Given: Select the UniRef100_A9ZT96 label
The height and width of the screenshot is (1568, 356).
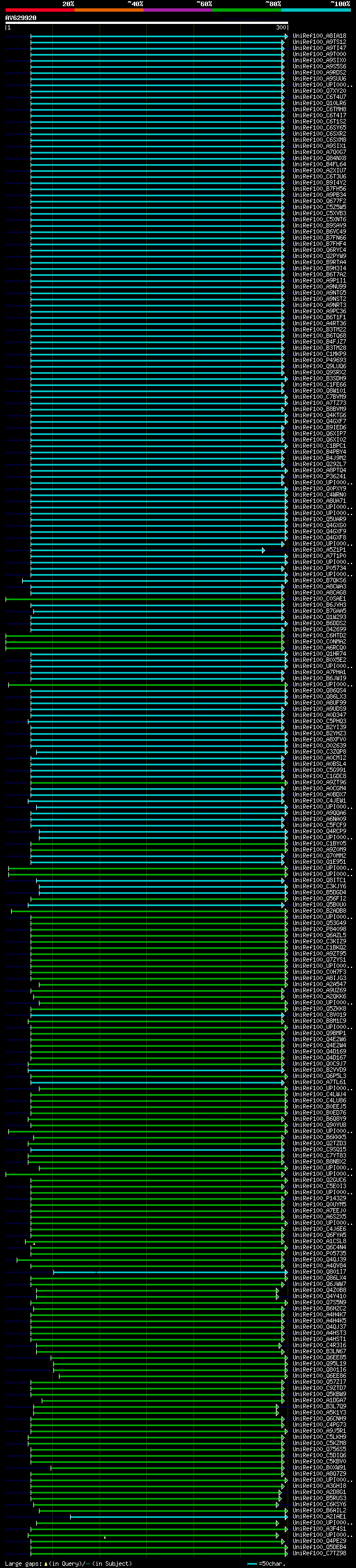Looking at the screenshot, I should click(x=319, y=782).
